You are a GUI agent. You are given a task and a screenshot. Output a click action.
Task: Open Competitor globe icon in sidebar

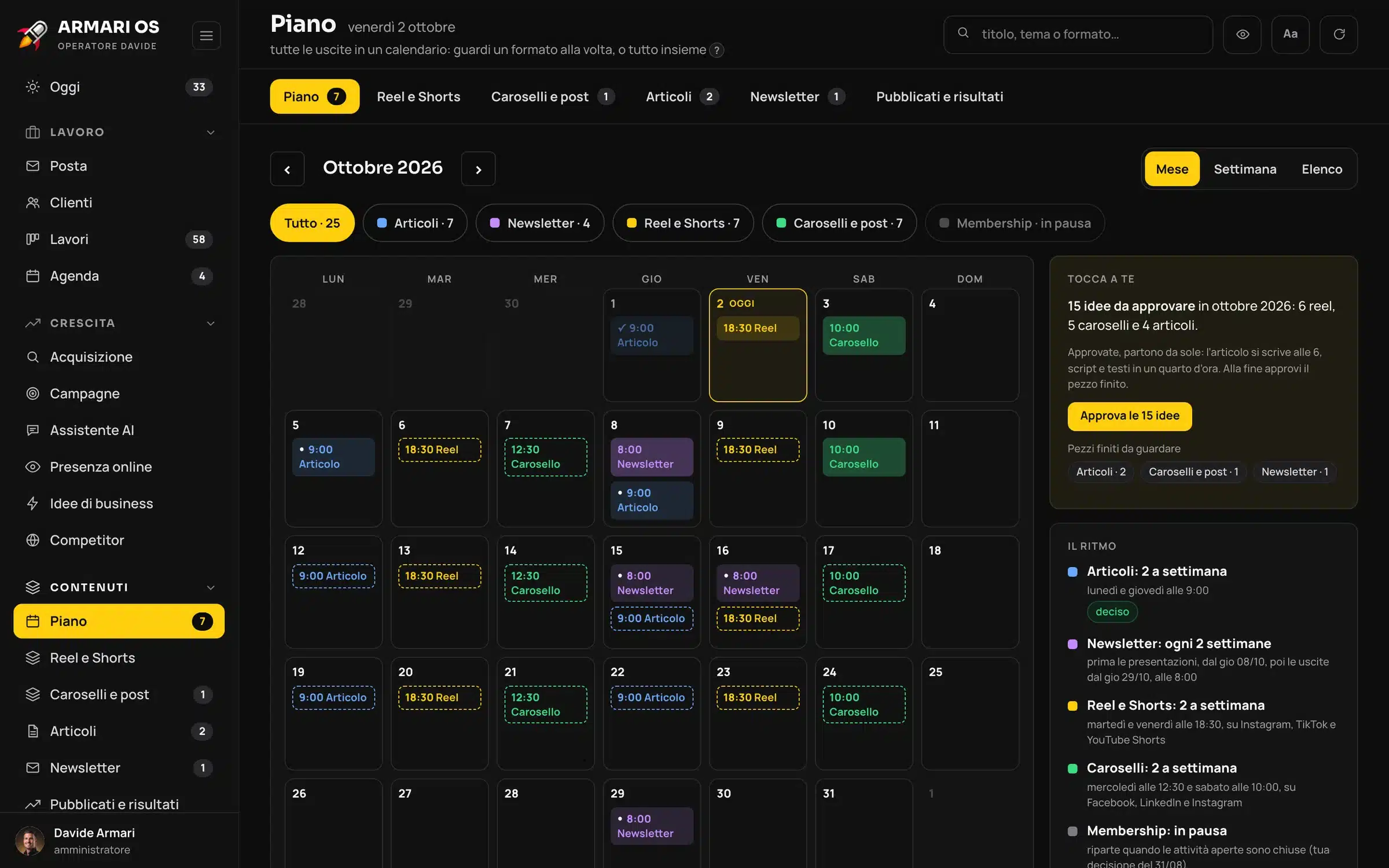tap(33, 540)
